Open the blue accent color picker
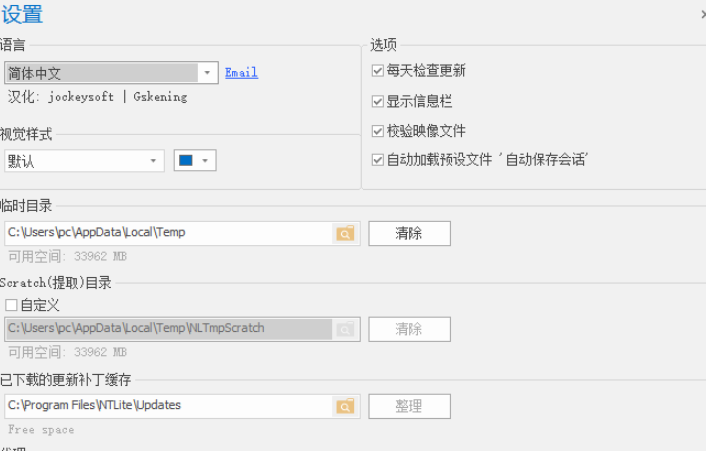 point(195,160)
